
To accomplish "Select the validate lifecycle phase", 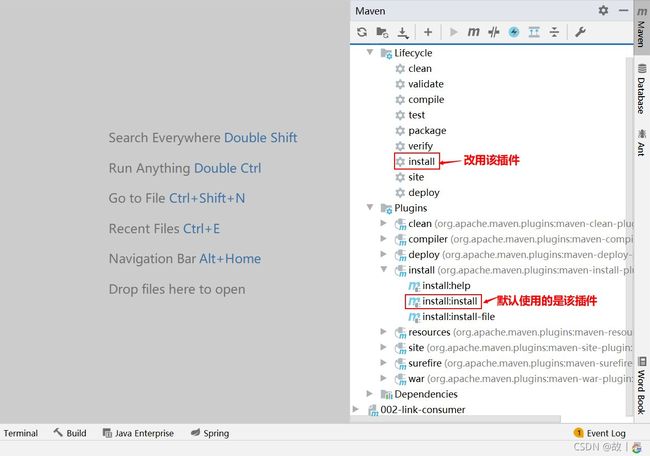I will click(426, 84).
